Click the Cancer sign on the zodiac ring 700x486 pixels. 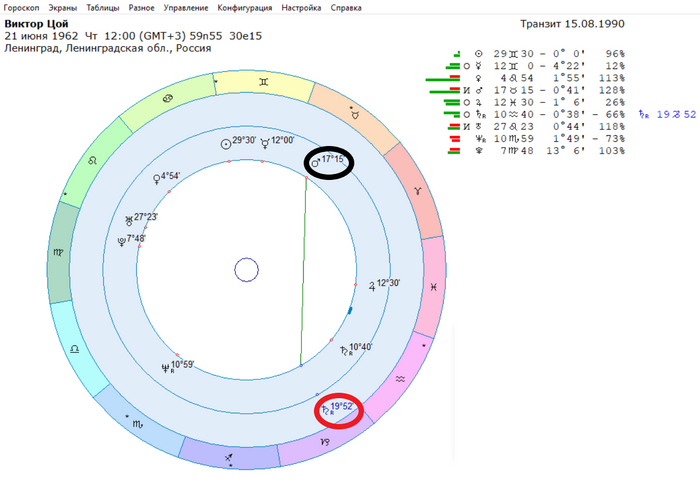click(x=168, y=99)
